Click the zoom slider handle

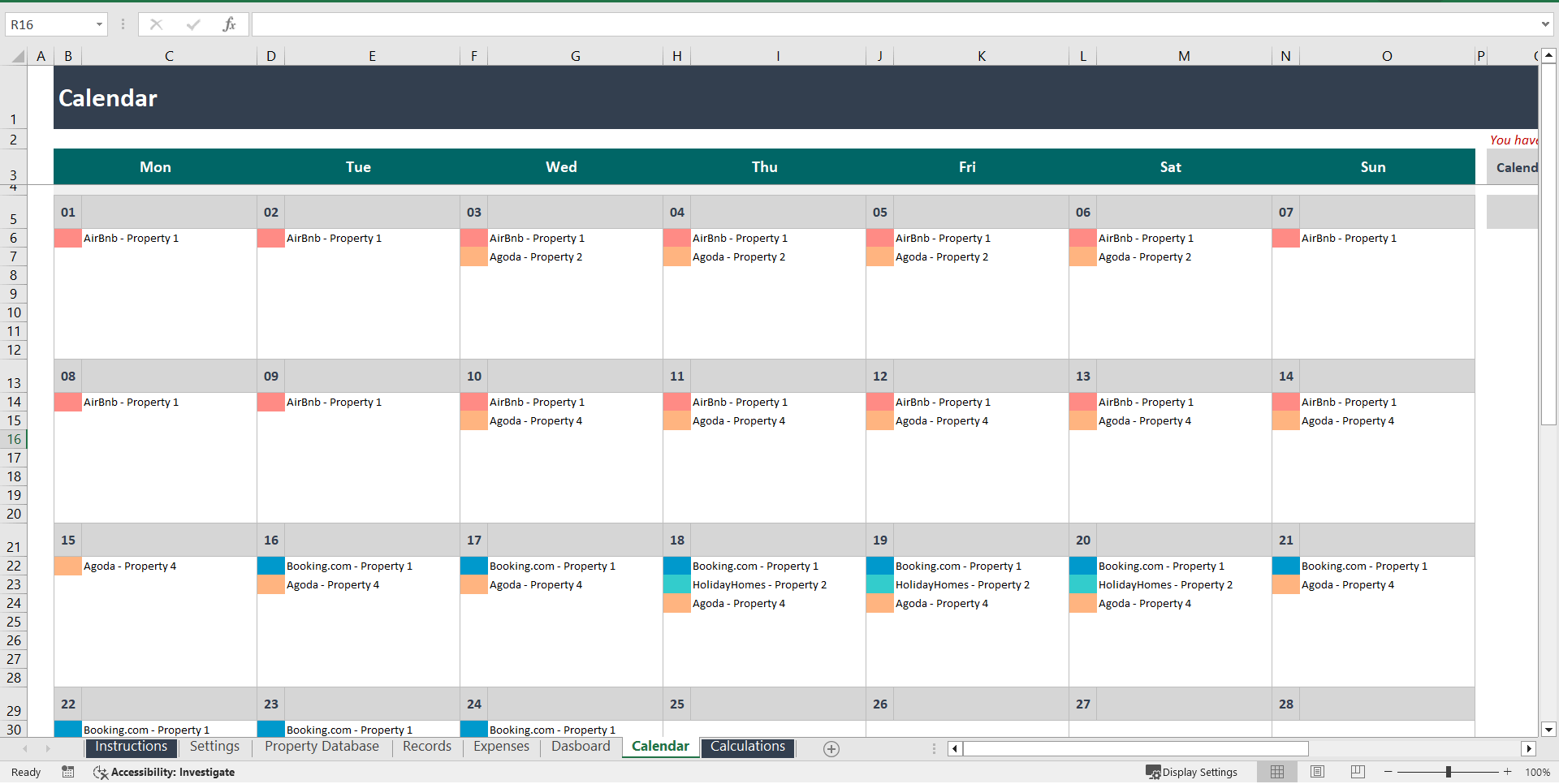coord(1448,772)
